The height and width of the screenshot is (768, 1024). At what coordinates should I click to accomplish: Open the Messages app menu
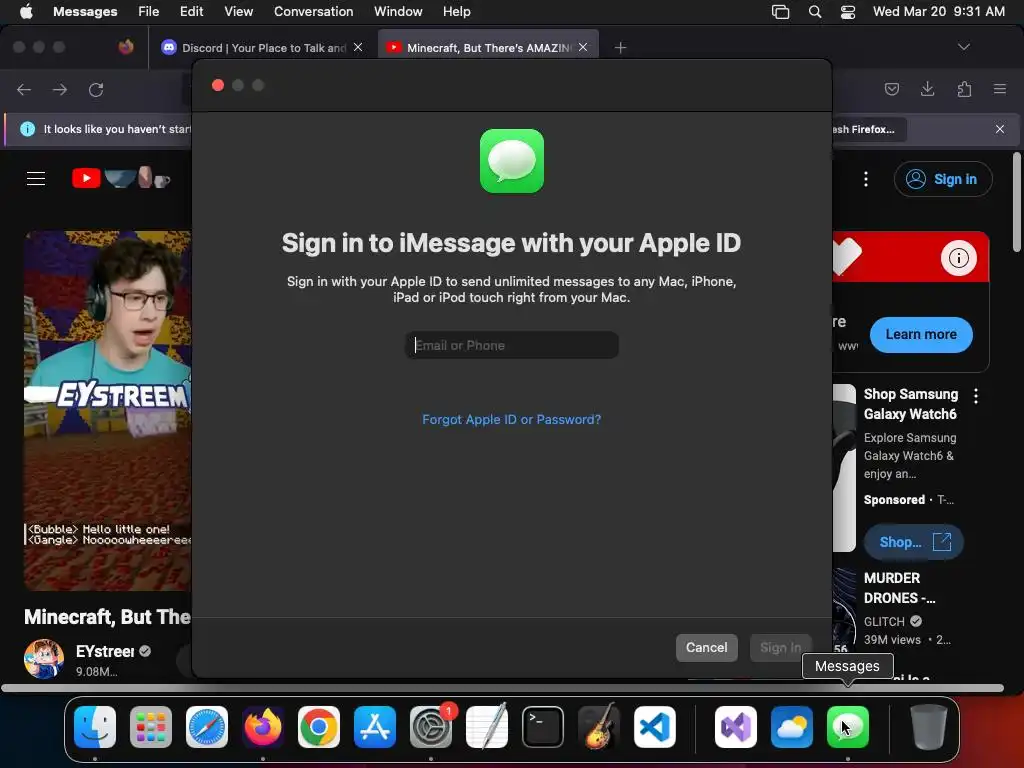pos(85,11)
